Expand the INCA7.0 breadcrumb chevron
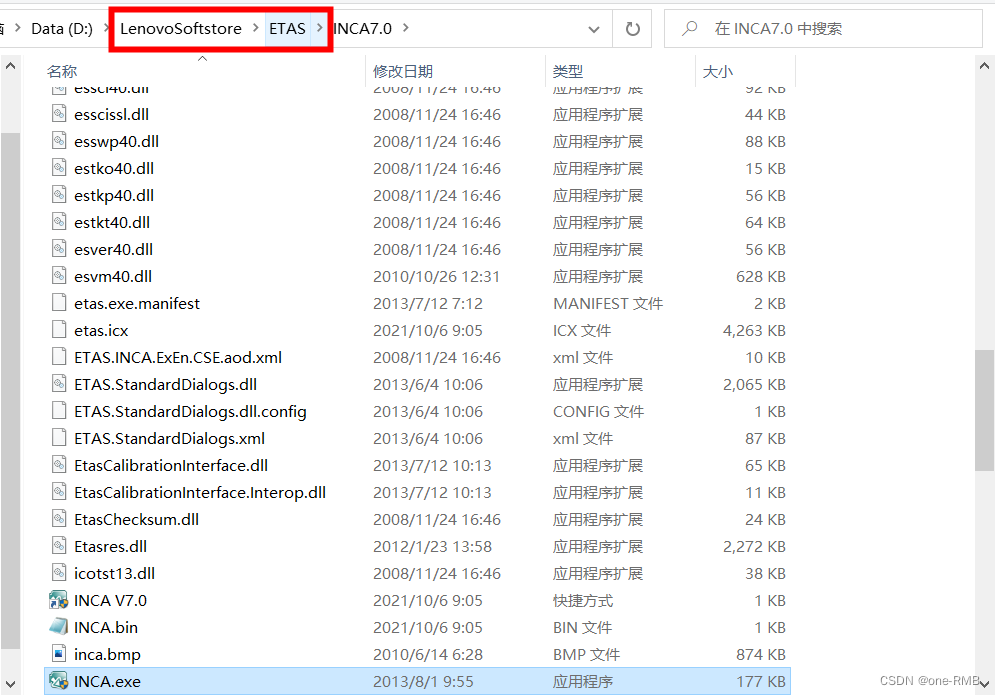The height and width of the screenshot is (695, 995). [x=404, y=28]
